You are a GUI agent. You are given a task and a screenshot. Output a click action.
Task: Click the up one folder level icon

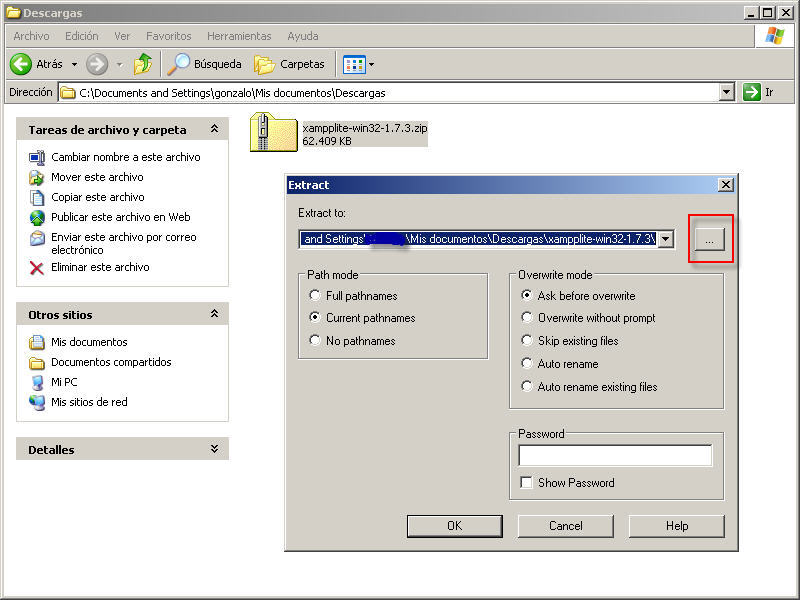tap(143, 64)
